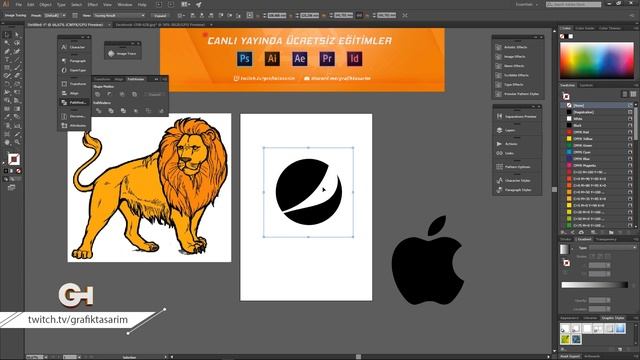Expand the Pathfinder panel flyout menu
Screen dimensions: 640x360
[164, 79]
